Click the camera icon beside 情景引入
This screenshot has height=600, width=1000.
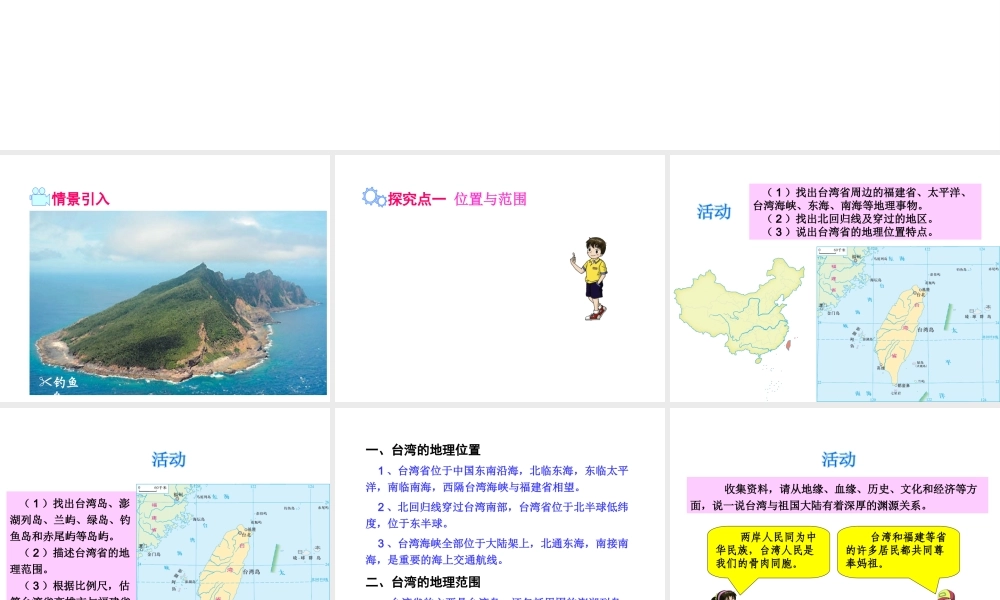click(x=40, y=197)
